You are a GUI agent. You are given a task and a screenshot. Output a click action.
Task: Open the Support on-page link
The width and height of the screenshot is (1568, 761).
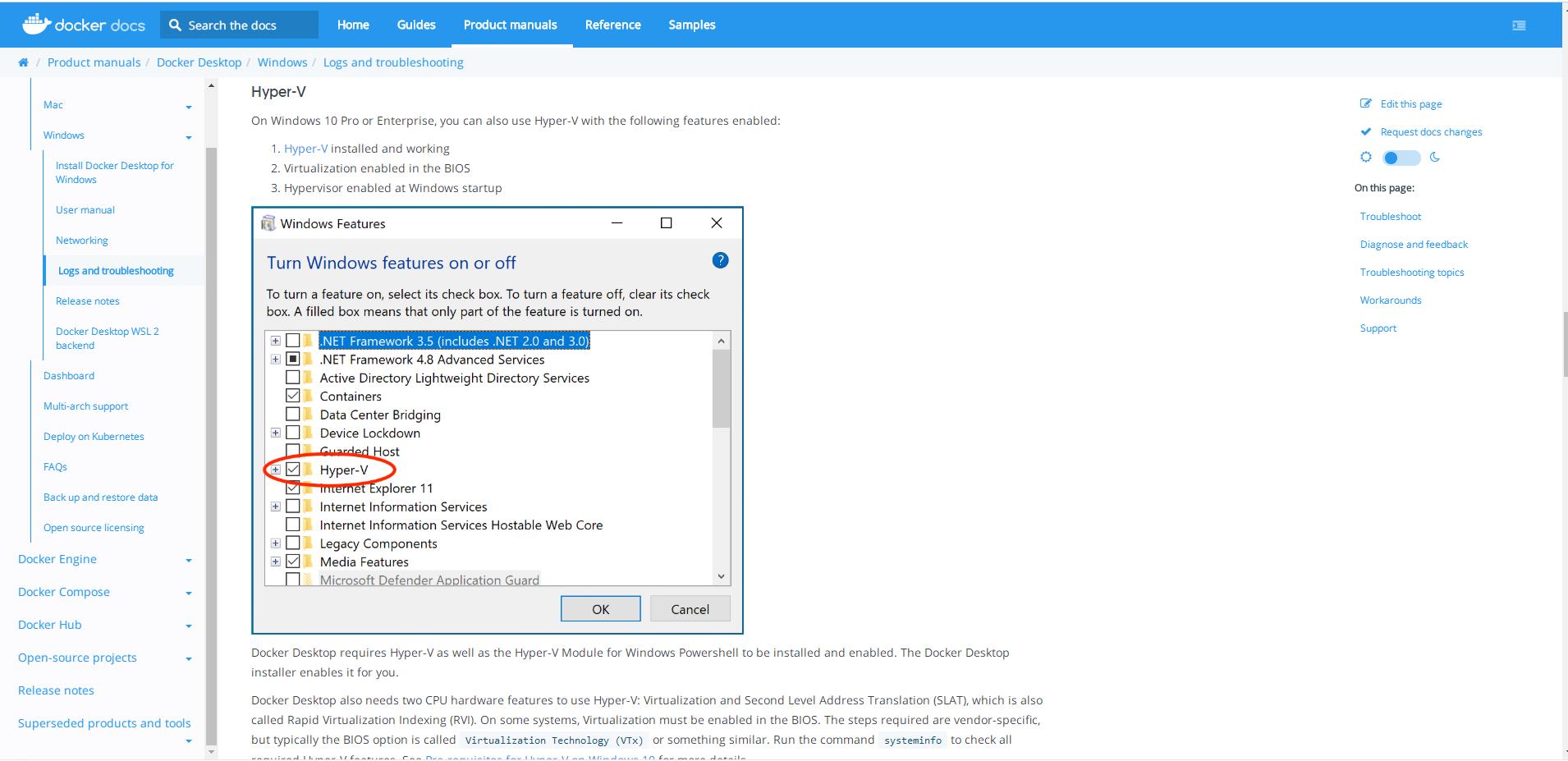tap(1378, 328)
